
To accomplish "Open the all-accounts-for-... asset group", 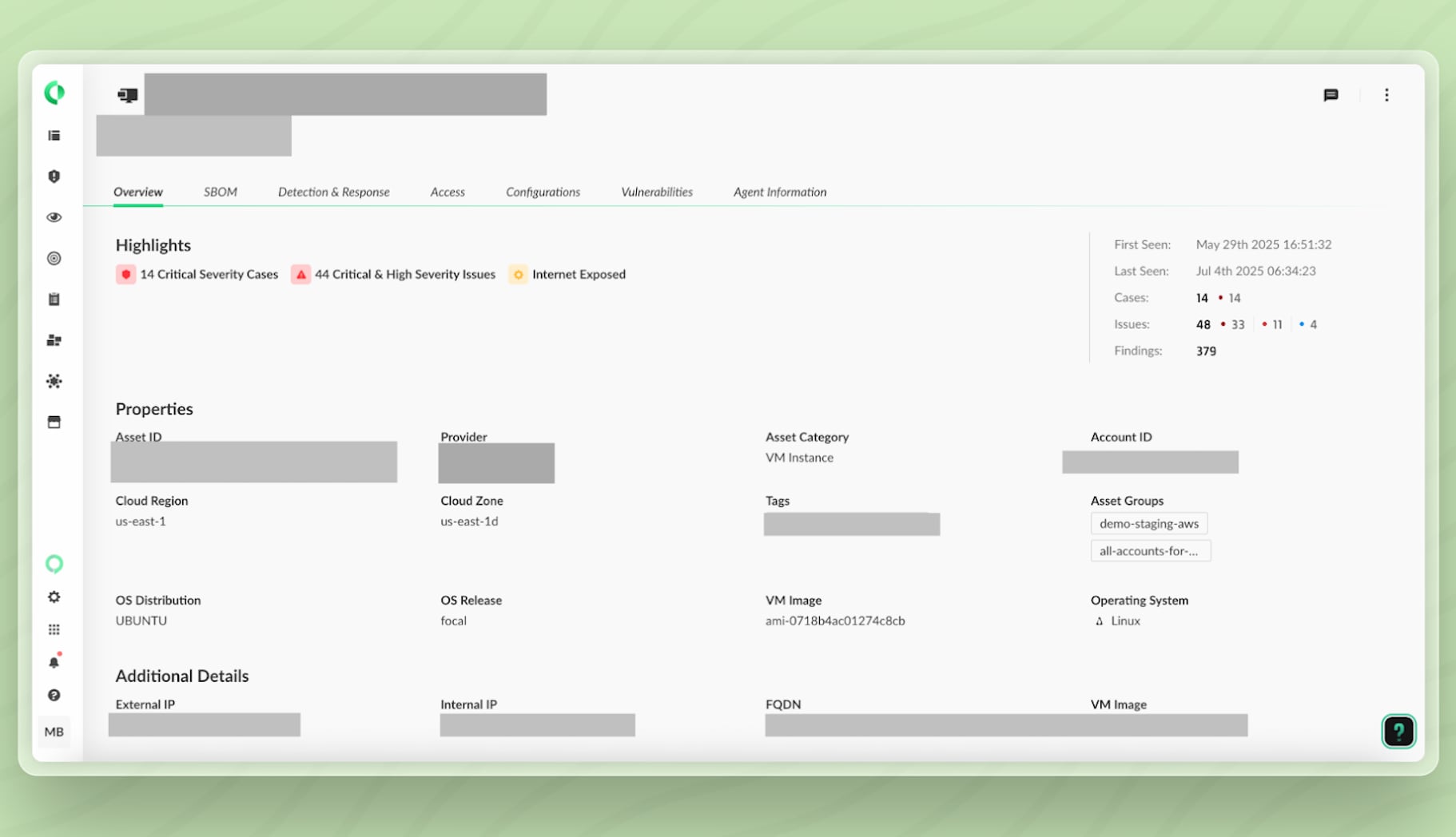I will (1151, 551).
